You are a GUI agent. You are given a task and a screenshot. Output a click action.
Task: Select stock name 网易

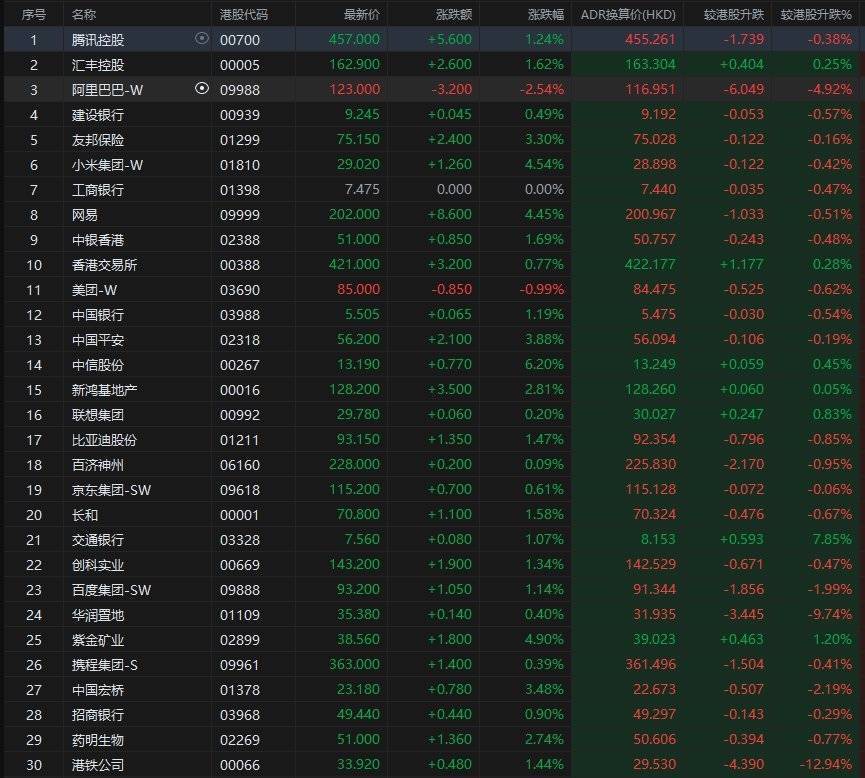(x=84, y=215)
